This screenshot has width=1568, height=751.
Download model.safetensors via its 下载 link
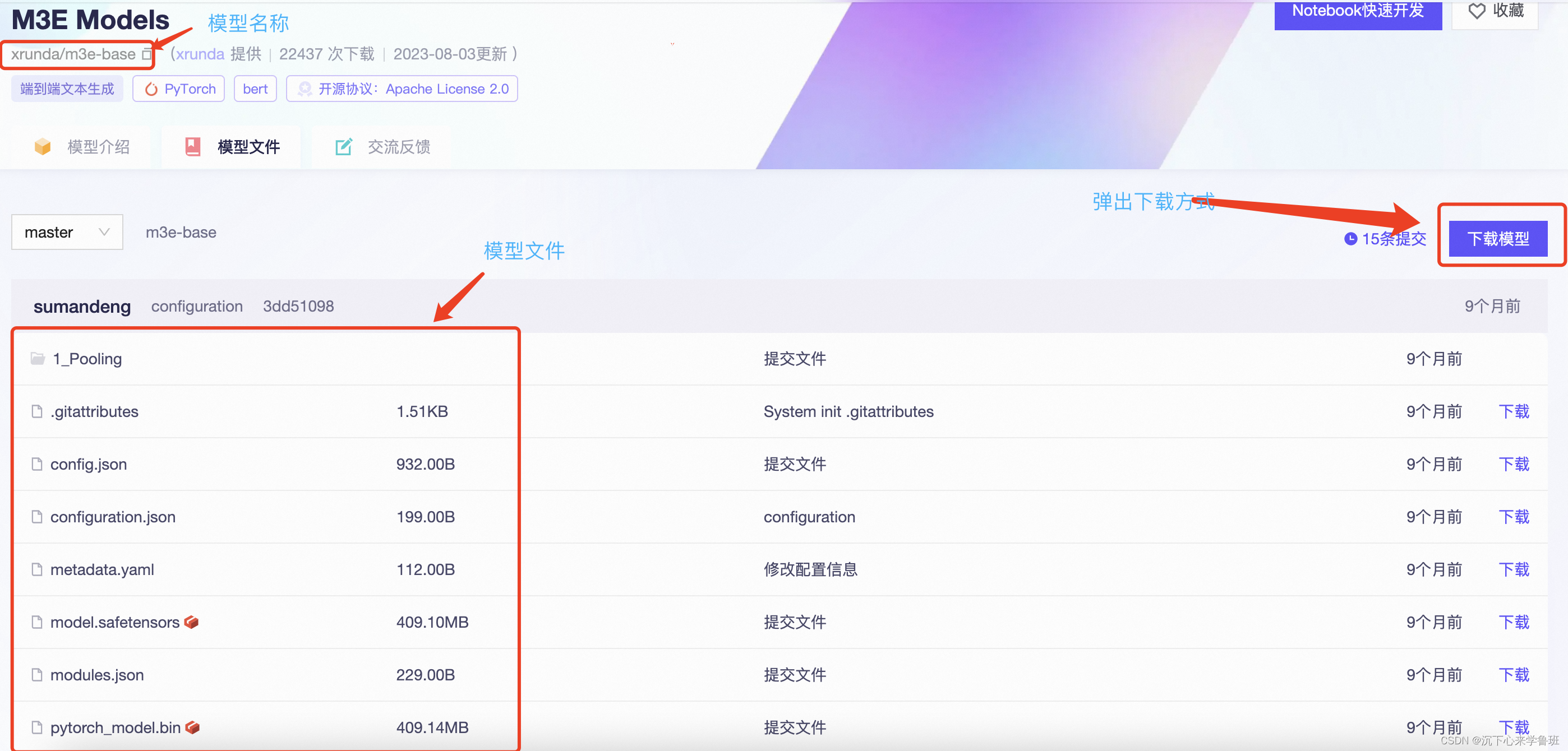[1514, 622]
